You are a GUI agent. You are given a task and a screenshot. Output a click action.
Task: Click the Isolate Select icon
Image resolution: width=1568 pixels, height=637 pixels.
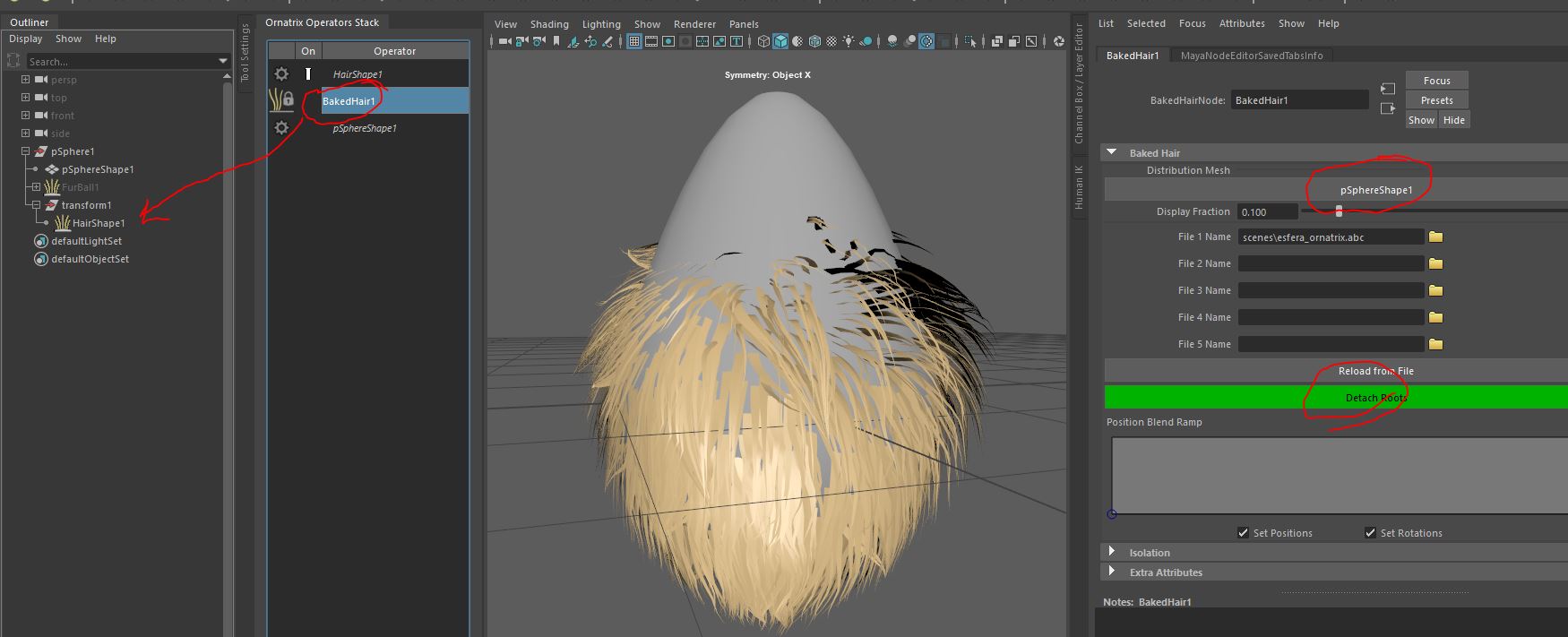[x=970, y=41]
